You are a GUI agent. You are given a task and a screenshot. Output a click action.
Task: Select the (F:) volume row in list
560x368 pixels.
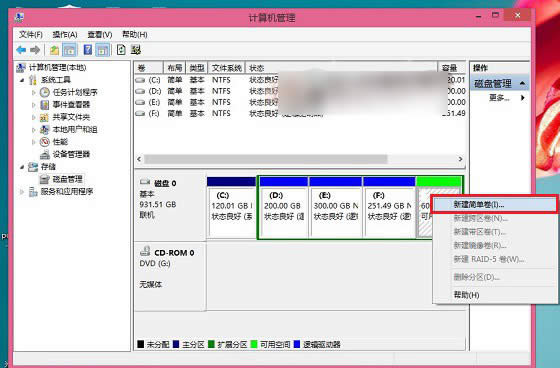(300, 113)
